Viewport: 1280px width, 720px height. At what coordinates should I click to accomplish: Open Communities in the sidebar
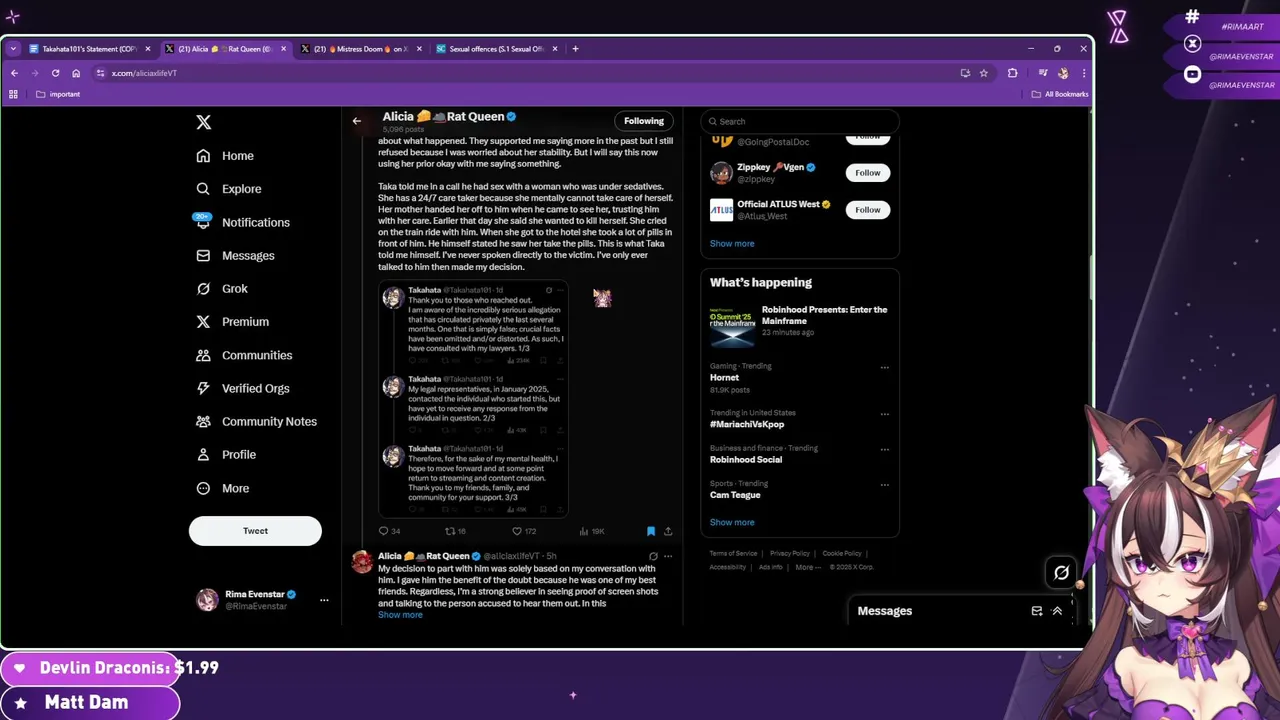click(x=244, y=355)
